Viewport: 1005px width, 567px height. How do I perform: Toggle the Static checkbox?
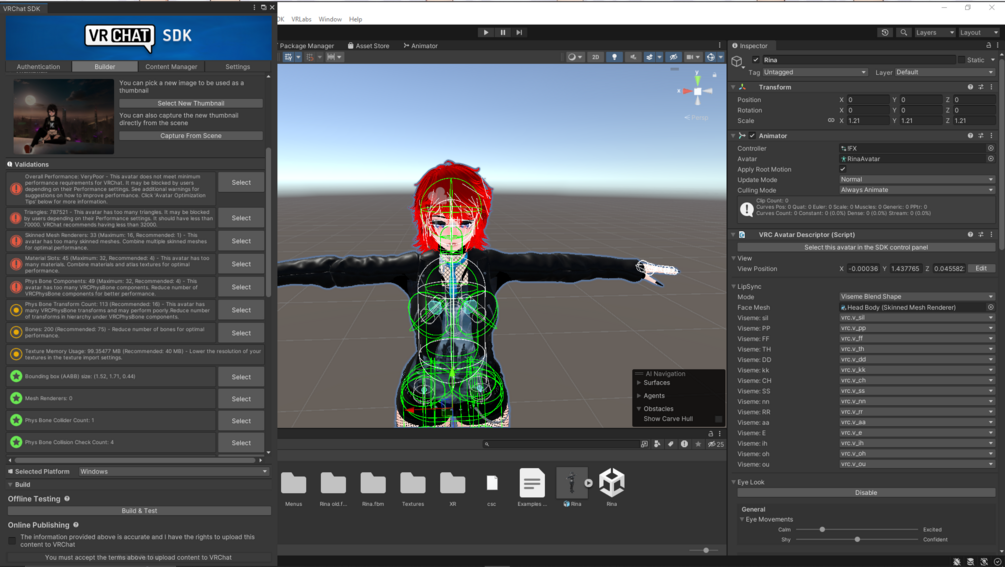coord(961,60)
